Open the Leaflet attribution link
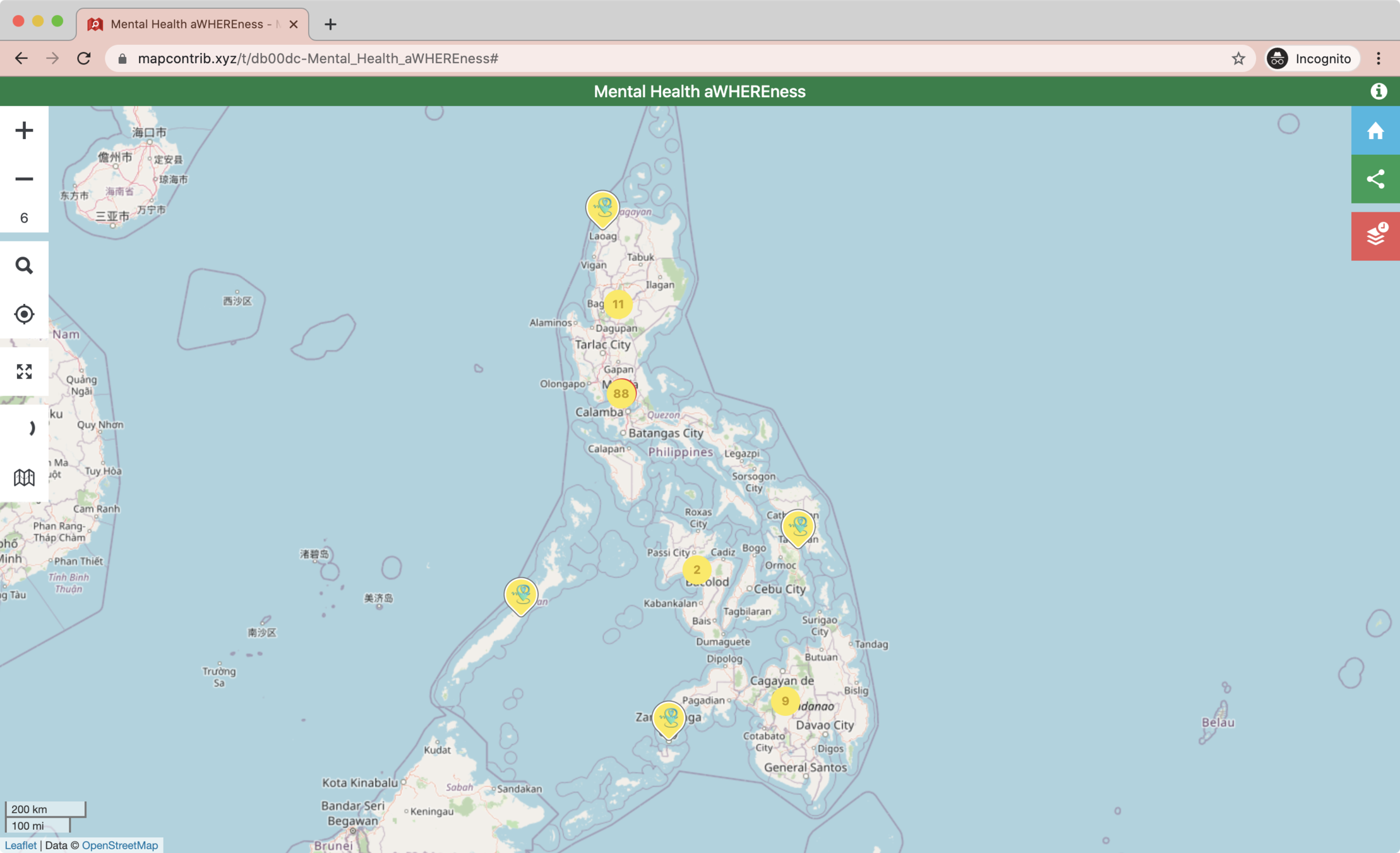 click(x=20, y=845)
